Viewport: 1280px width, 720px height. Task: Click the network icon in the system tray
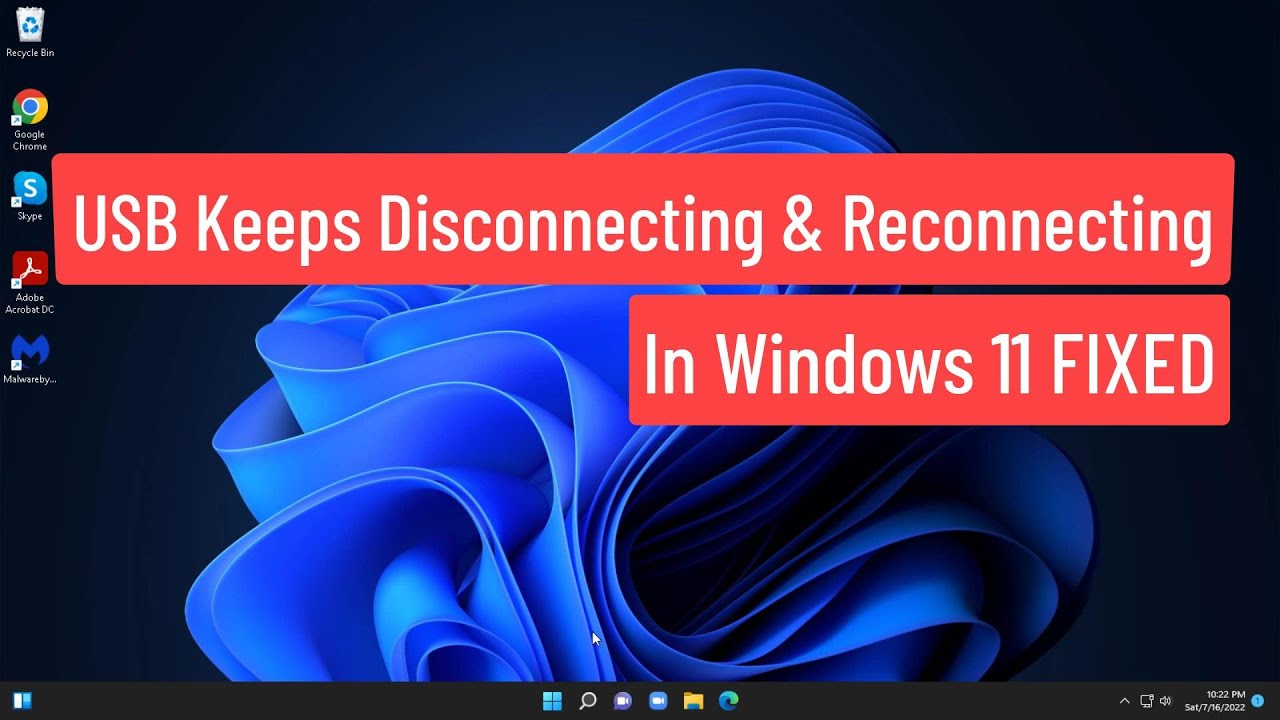(1147, 701)
